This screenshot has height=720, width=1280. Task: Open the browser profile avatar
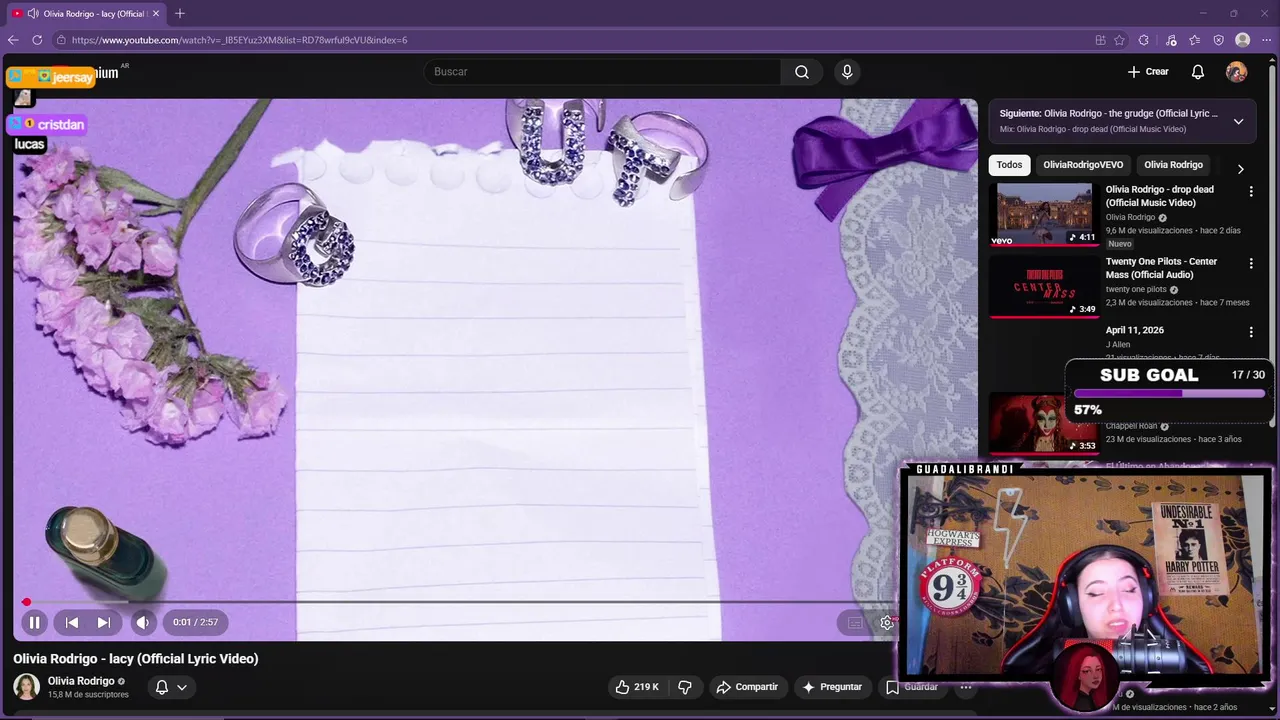click(x=1243, y=40)
